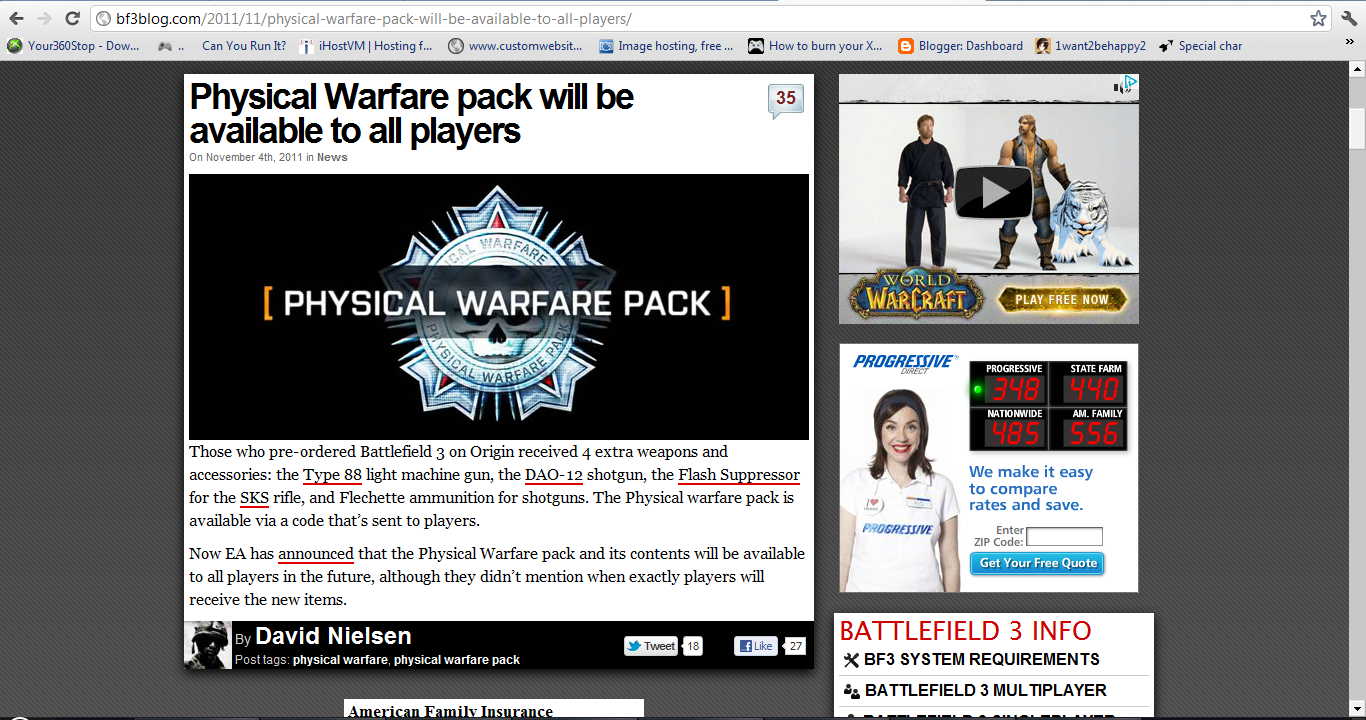Open BF3 System Requirements
1366x720 pixels.
981,659
